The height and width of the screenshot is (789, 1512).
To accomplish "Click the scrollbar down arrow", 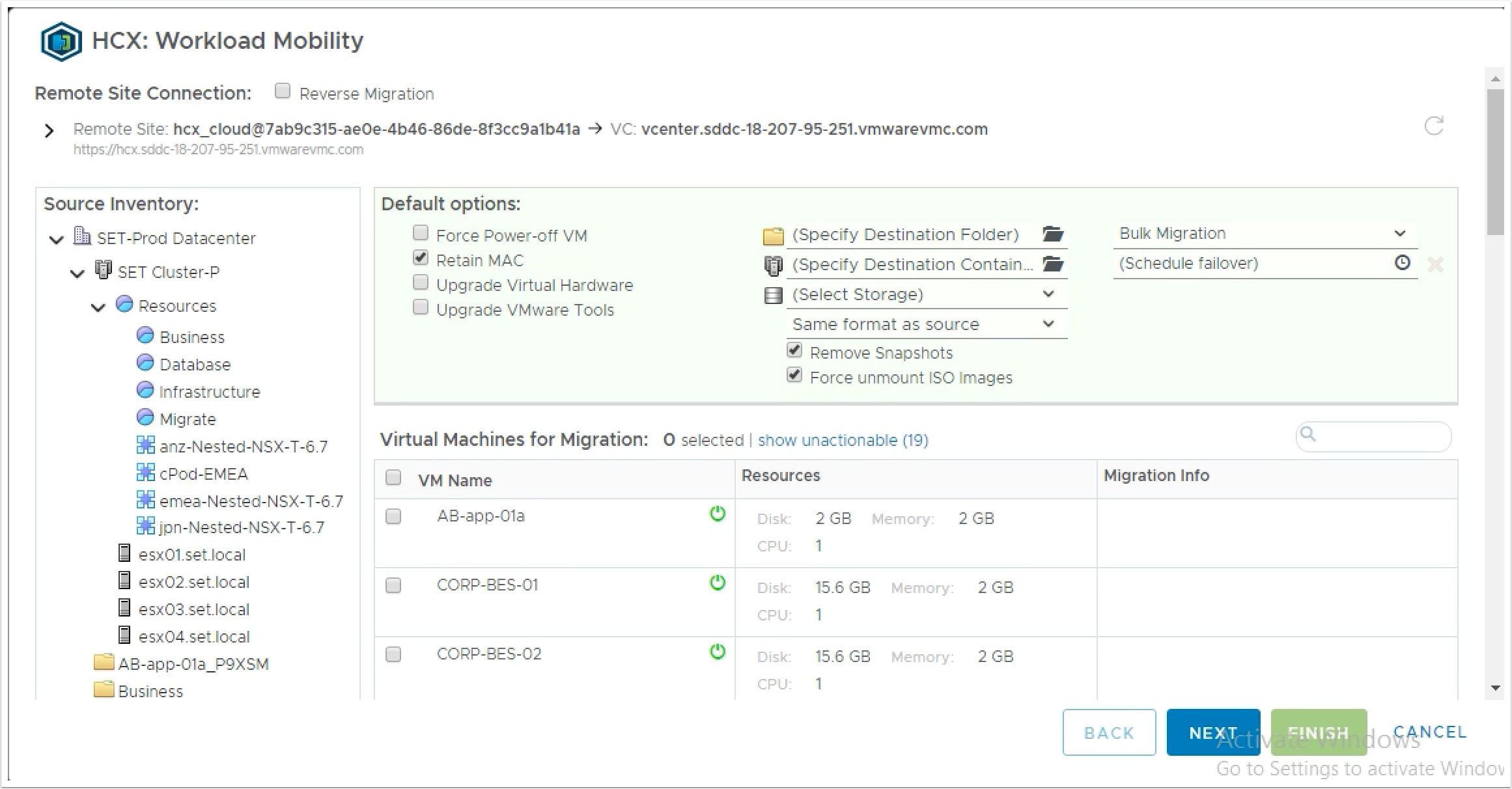I will click(x=1496, y=688).
